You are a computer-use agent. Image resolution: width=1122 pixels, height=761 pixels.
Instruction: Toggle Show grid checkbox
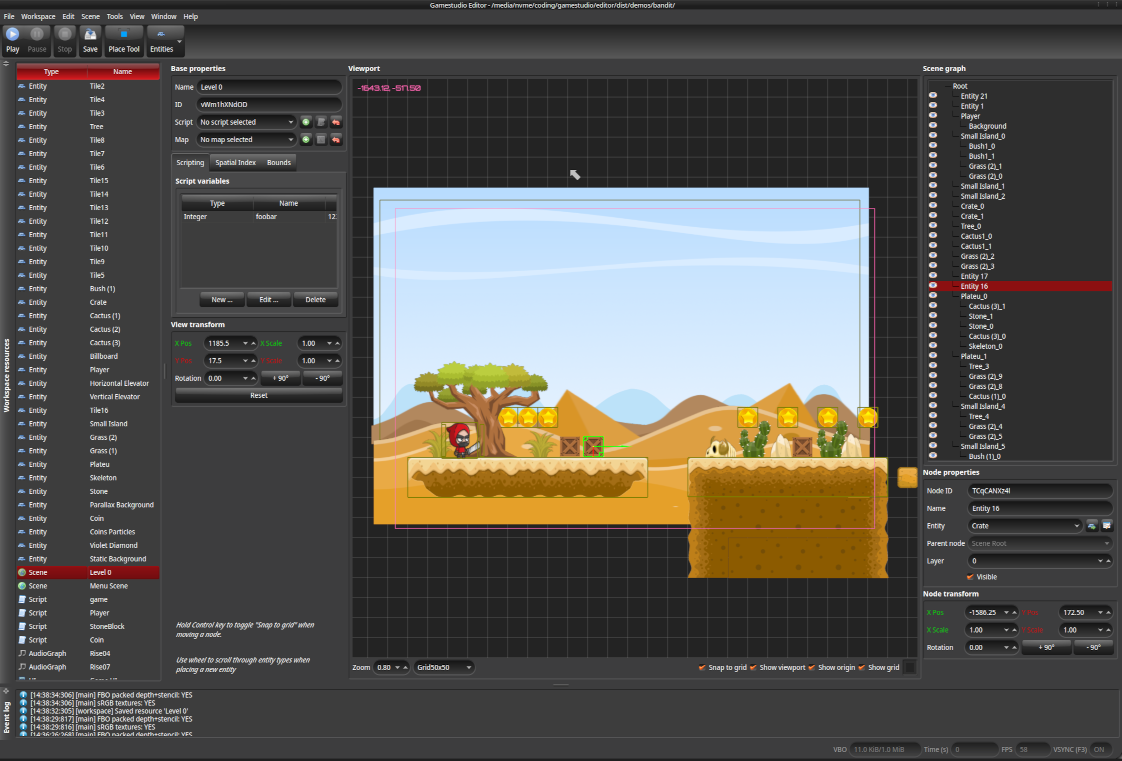coord(862,667)
